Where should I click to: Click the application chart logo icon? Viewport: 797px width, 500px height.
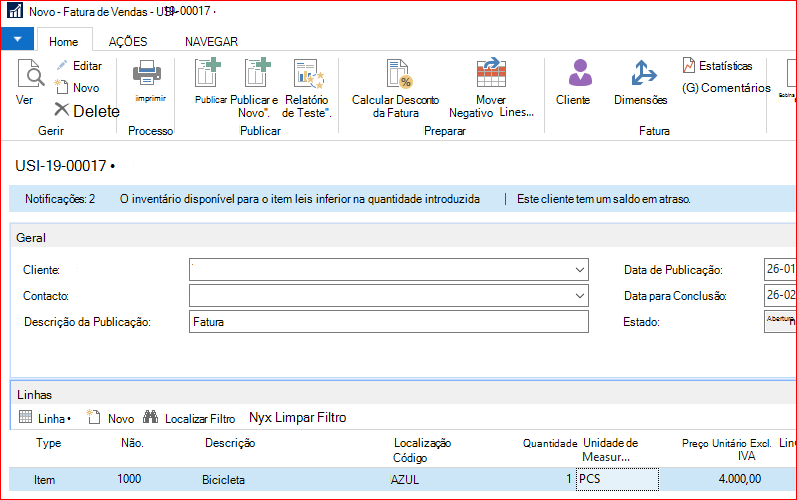click(15, 11)
